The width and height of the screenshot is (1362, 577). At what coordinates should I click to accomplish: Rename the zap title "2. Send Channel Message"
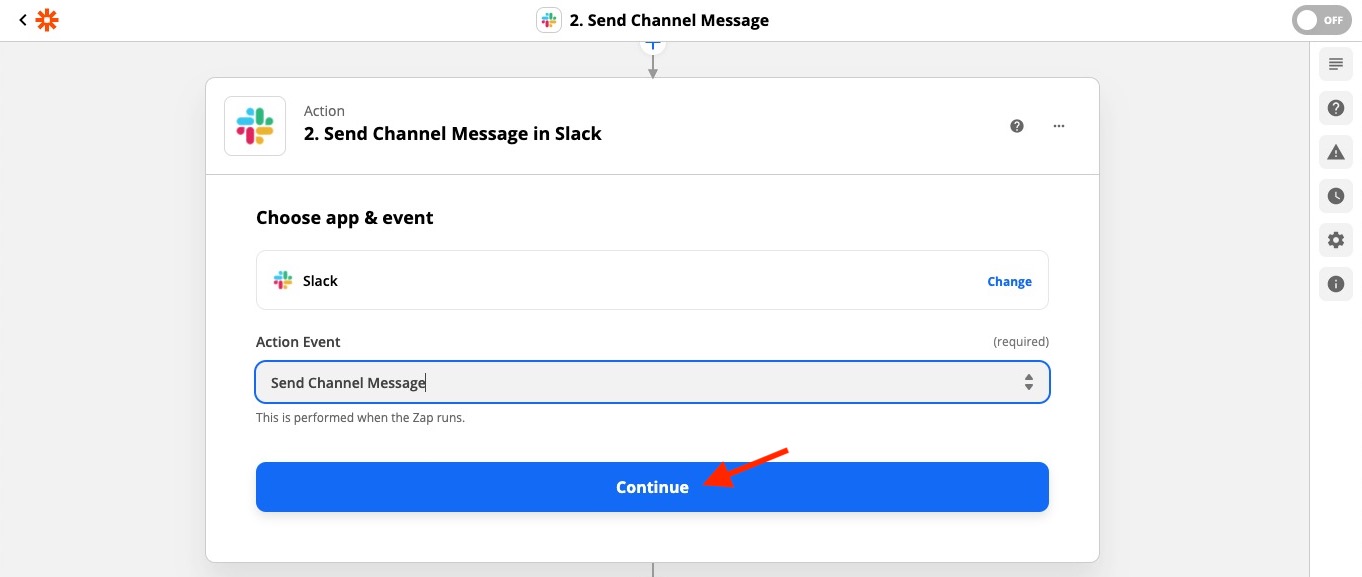[x=669, y=20]
